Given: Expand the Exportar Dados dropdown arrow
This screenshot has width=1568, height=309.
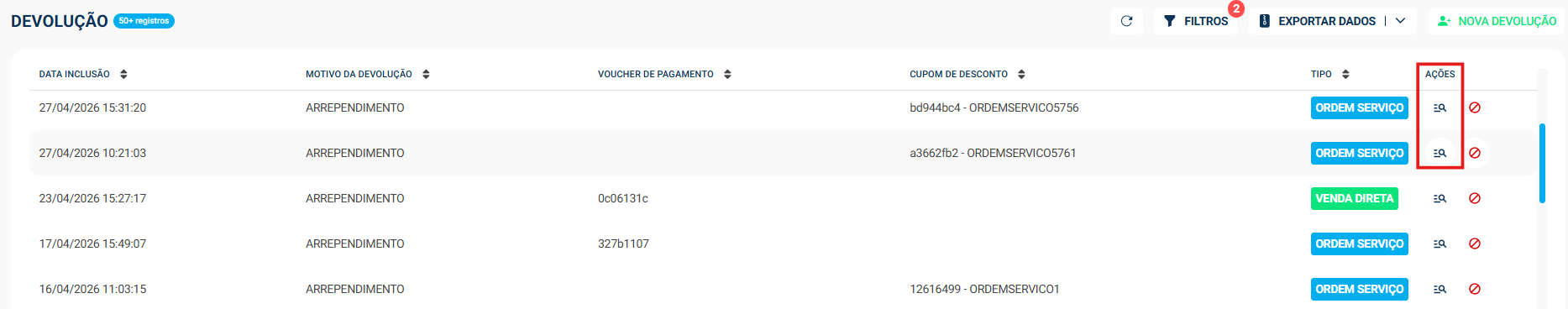Looking at the screenshot, I should click(1400, 21).
